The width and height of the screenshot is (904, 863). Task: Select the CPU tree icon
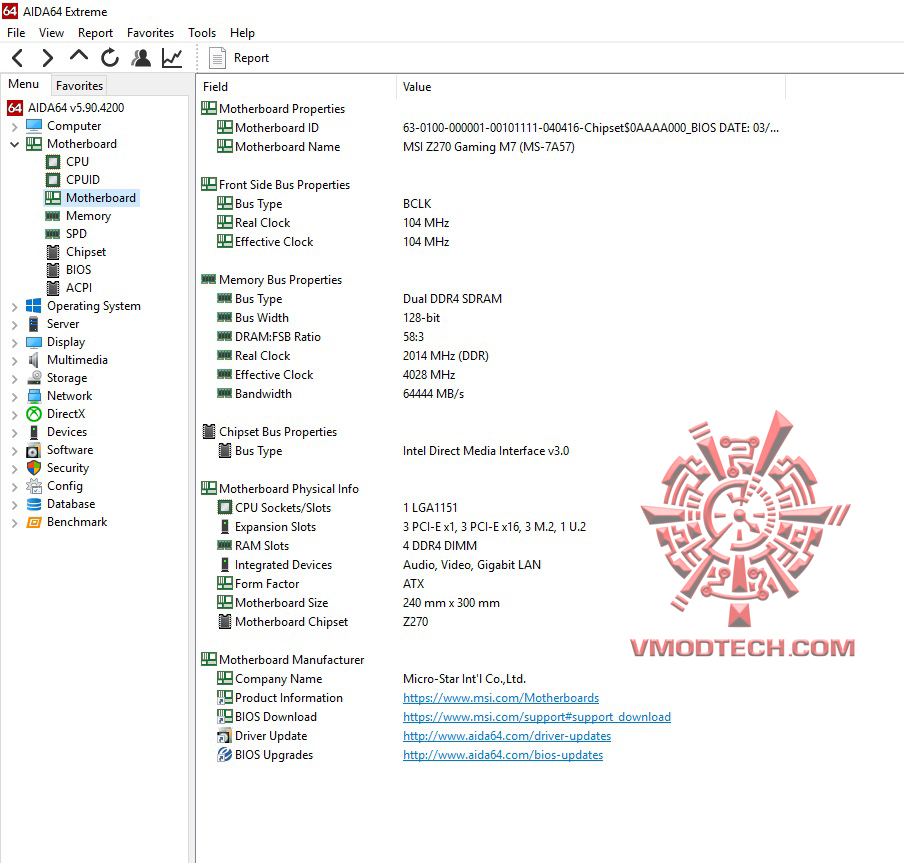point(53,162)
